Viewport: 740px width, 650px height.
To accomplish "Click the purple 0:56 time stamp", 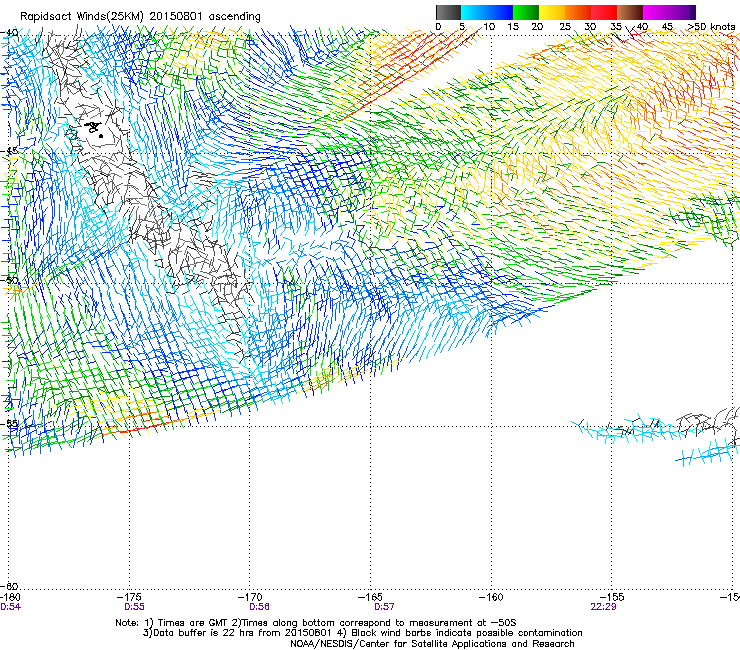I will click(260, 607).
